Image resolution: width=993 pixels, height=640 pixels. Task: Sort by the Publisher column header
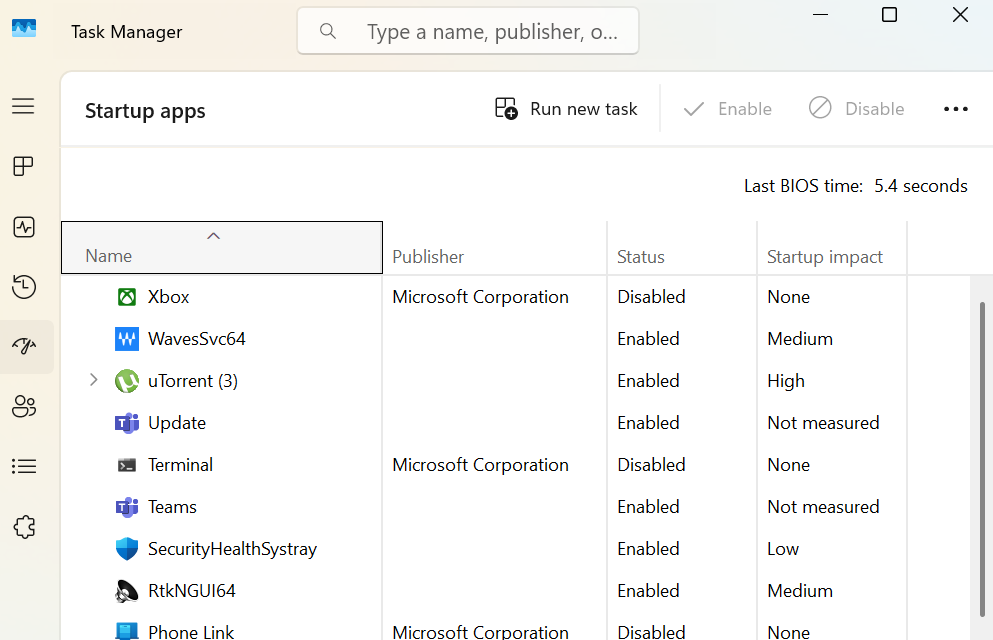pos(495,248)
